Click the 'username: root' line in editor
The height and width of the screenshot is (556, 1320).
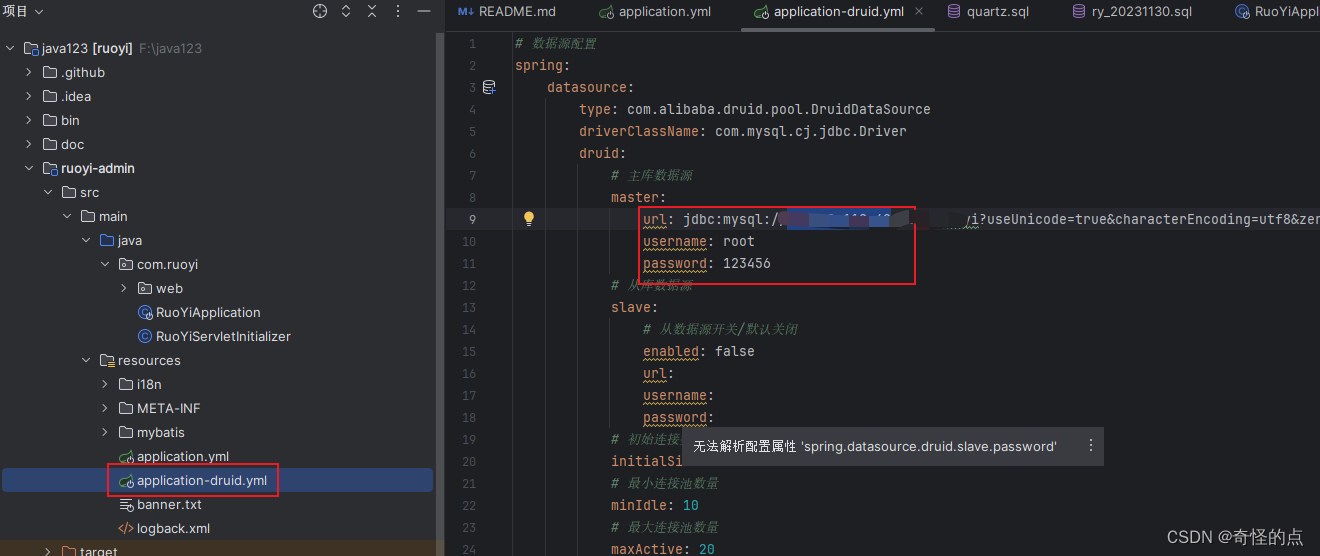[x=699, y=241]
